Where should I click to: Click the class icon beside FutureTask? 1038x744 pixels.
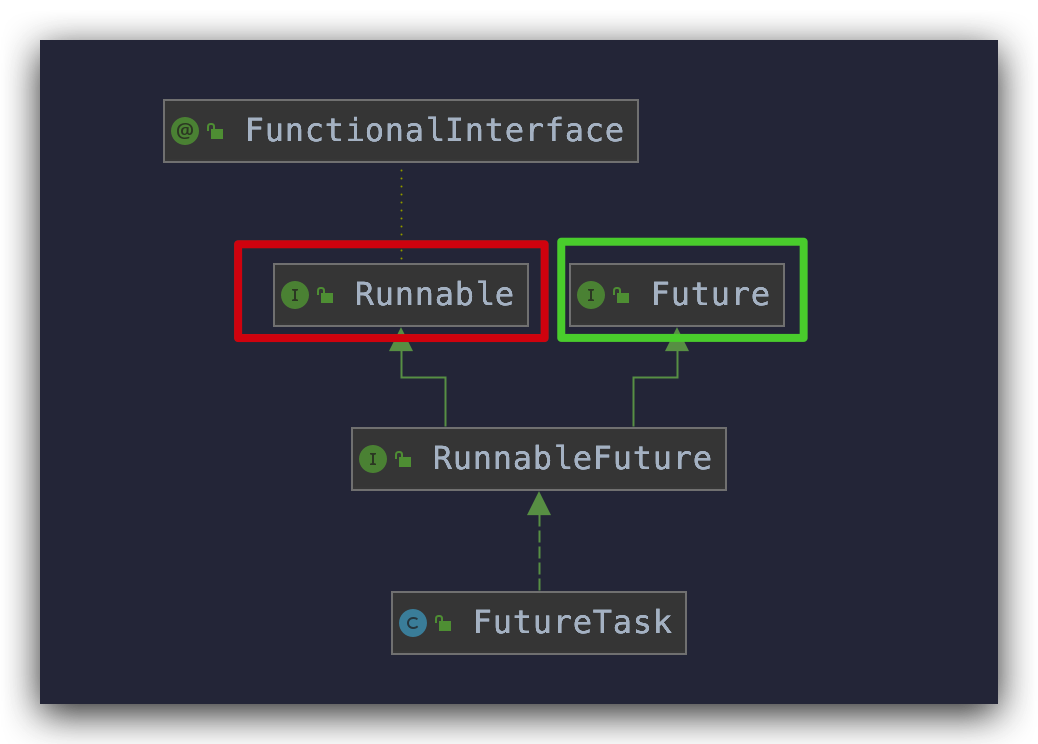pyautogui.click(x=412, y=623)
